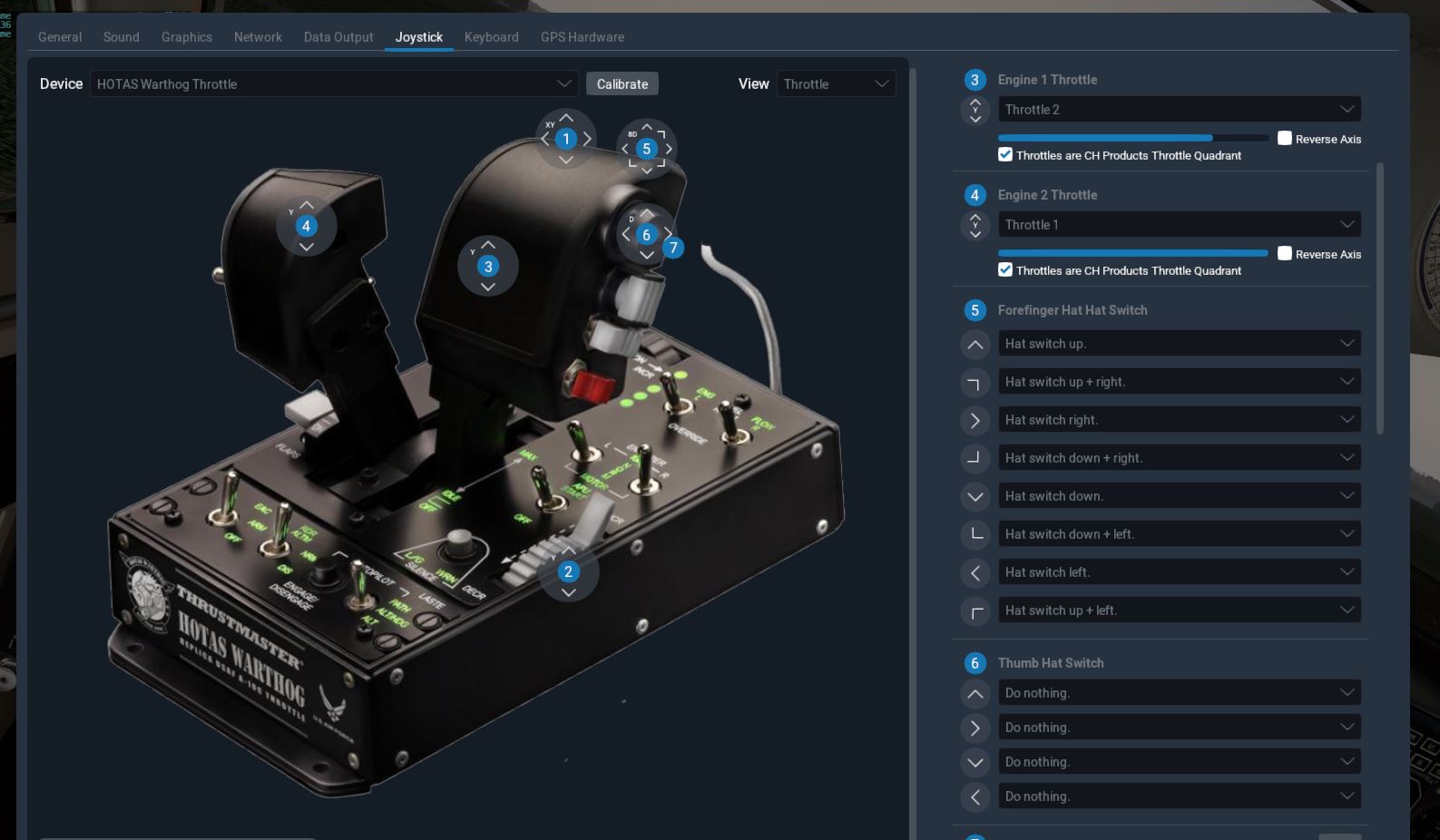The height and width of the screenshot is (840, 1440).
Task: Click the Thumb Hat up arrow icon
Action: [975, 694]
